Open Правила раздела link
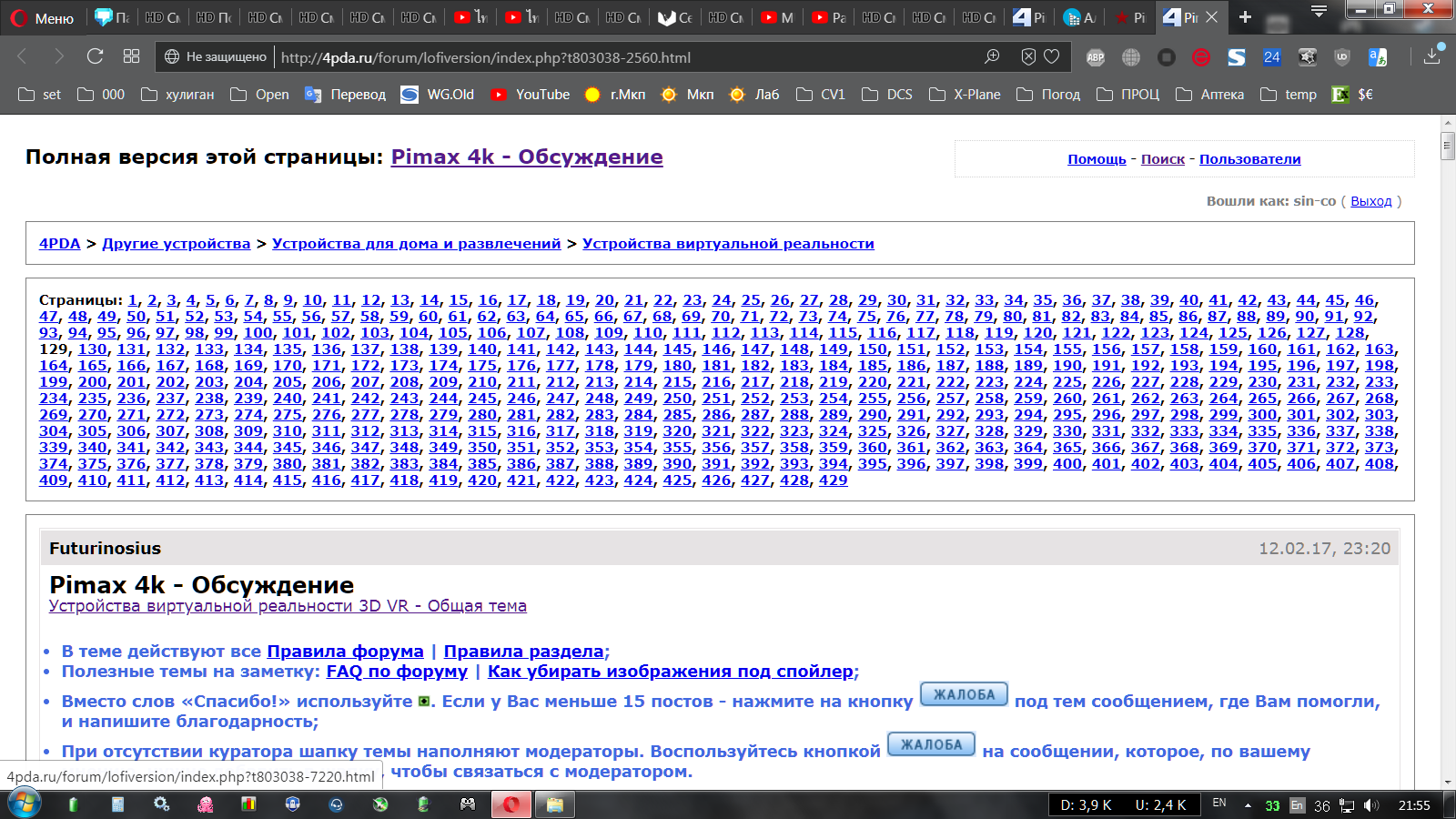Viewport: 1456px width, 819px height. click(x=523, y=651)
